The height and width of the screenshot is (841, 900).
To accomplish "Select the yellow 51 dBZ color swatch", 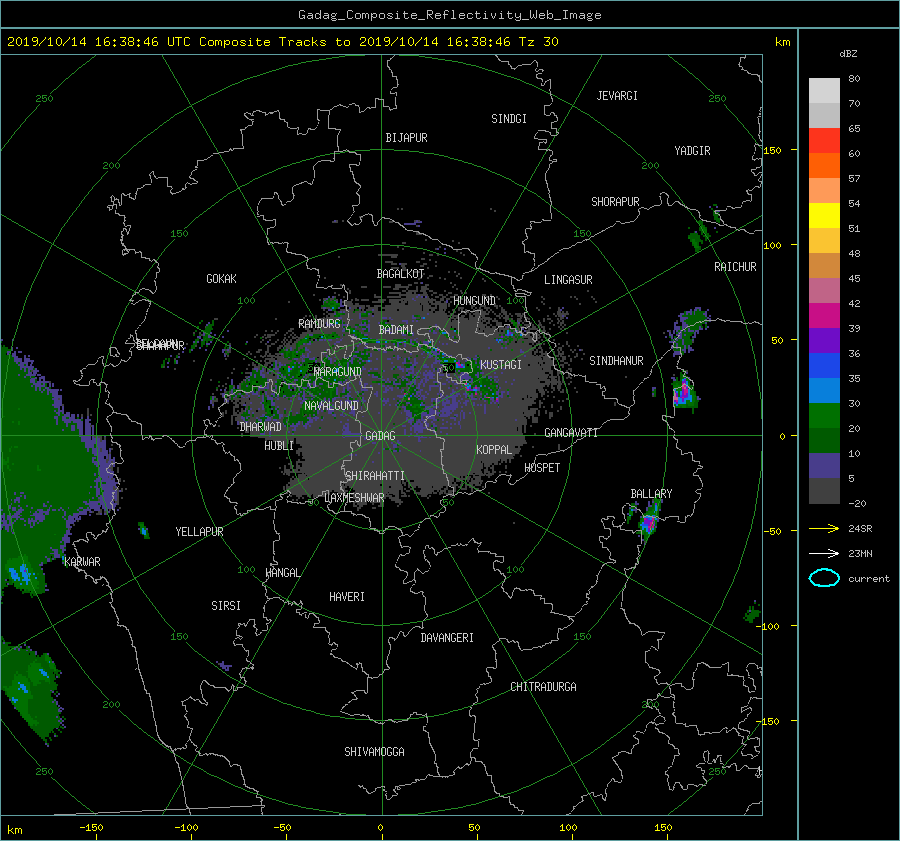I will click(824, 216).
